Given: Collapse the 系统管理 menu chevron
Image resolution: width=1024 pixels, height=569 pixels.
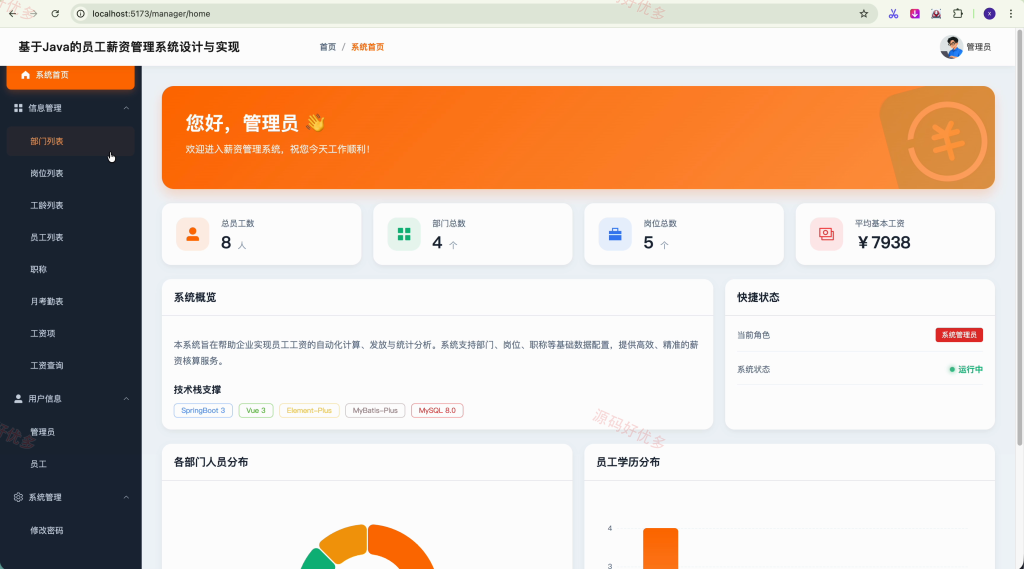Looking at the screenshot, I should (126, 497).
